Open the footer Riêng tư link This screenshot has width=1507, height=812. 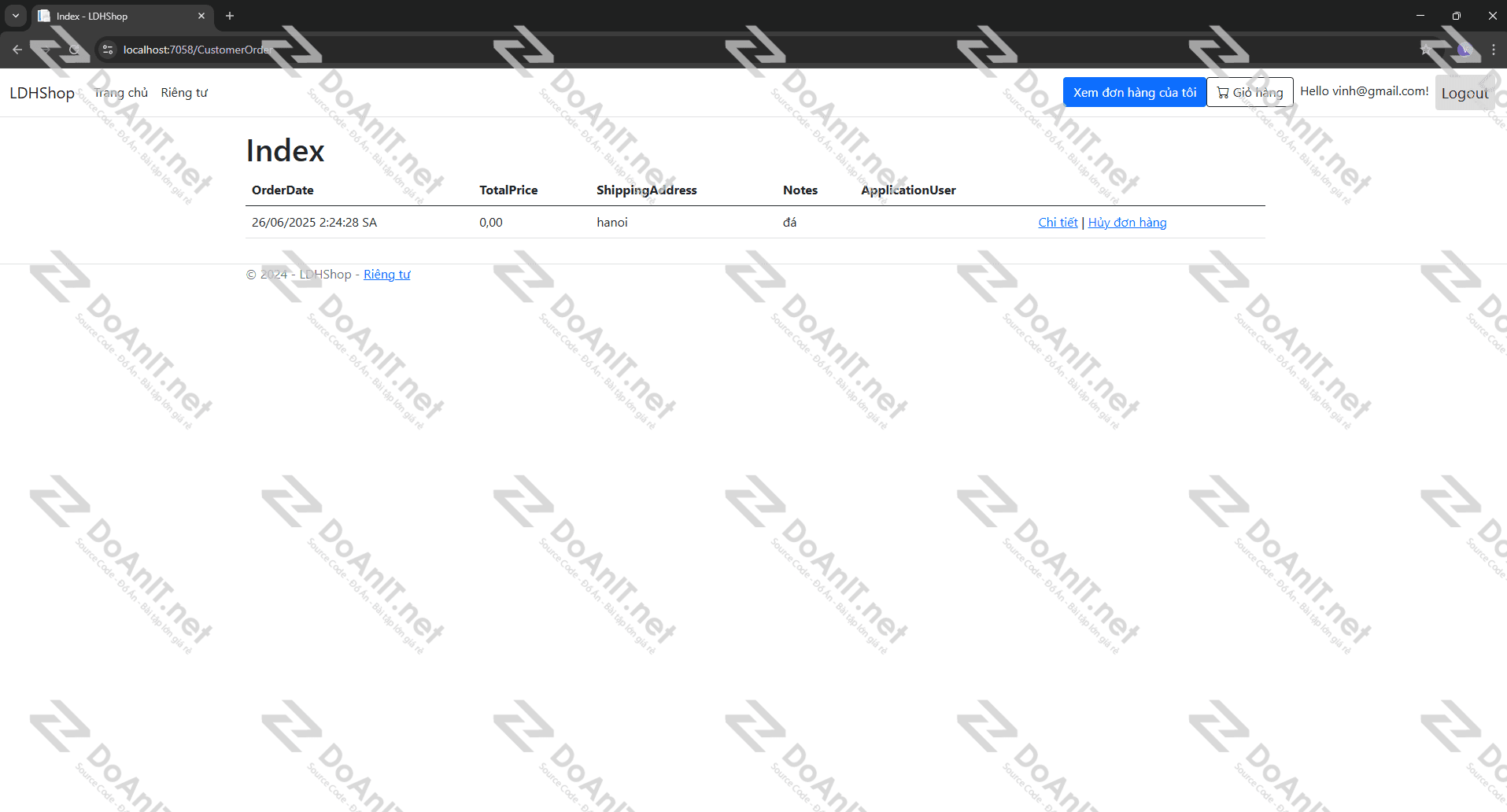point(386,275)
